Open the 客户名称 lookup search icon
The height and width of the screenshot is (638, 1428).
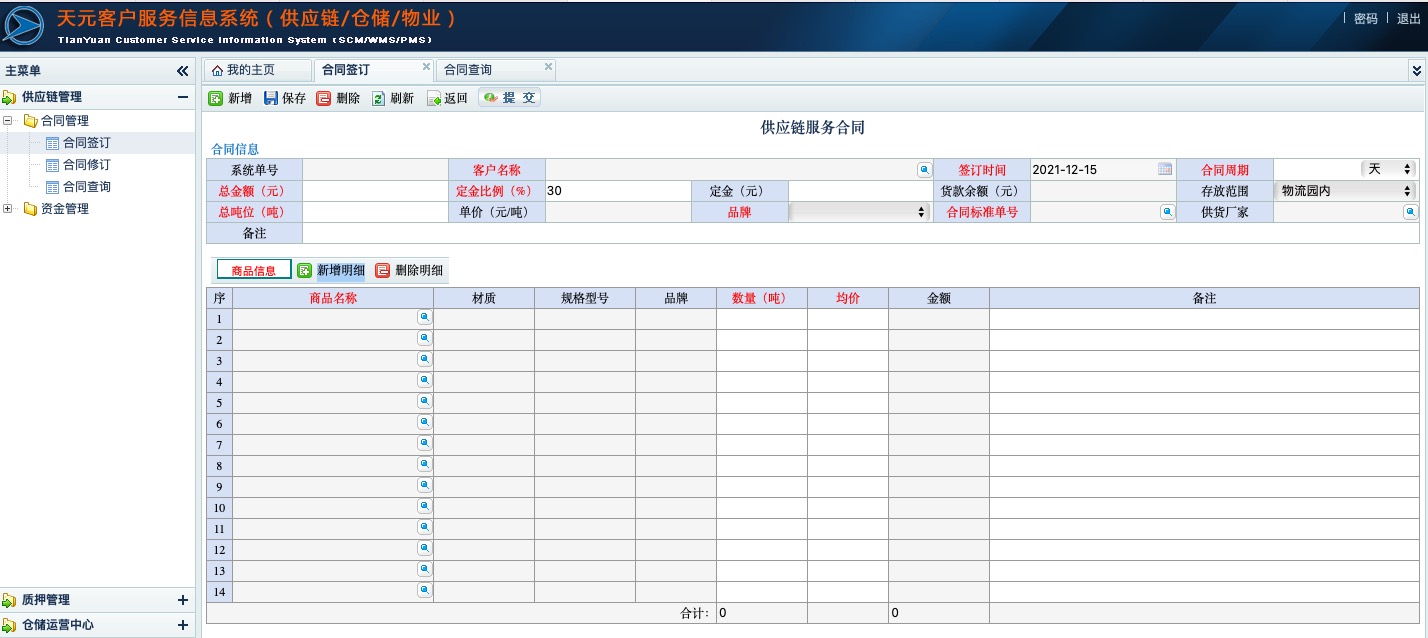click(924, 170)
